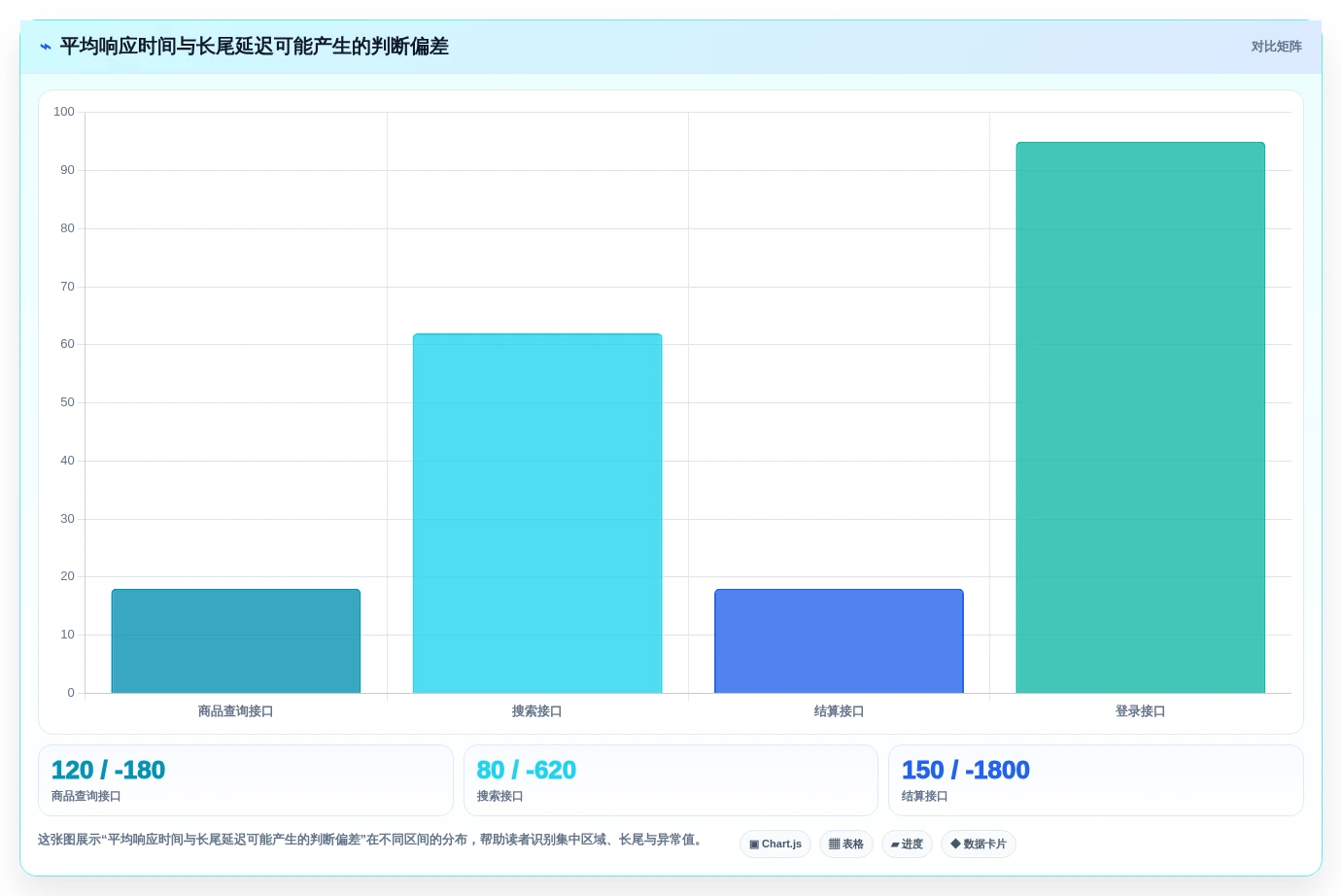The height and width of the screenshot is (896, 1342).
Task: Click the 商品查询接口 x-axis label
Action: (x=236, y=711)
